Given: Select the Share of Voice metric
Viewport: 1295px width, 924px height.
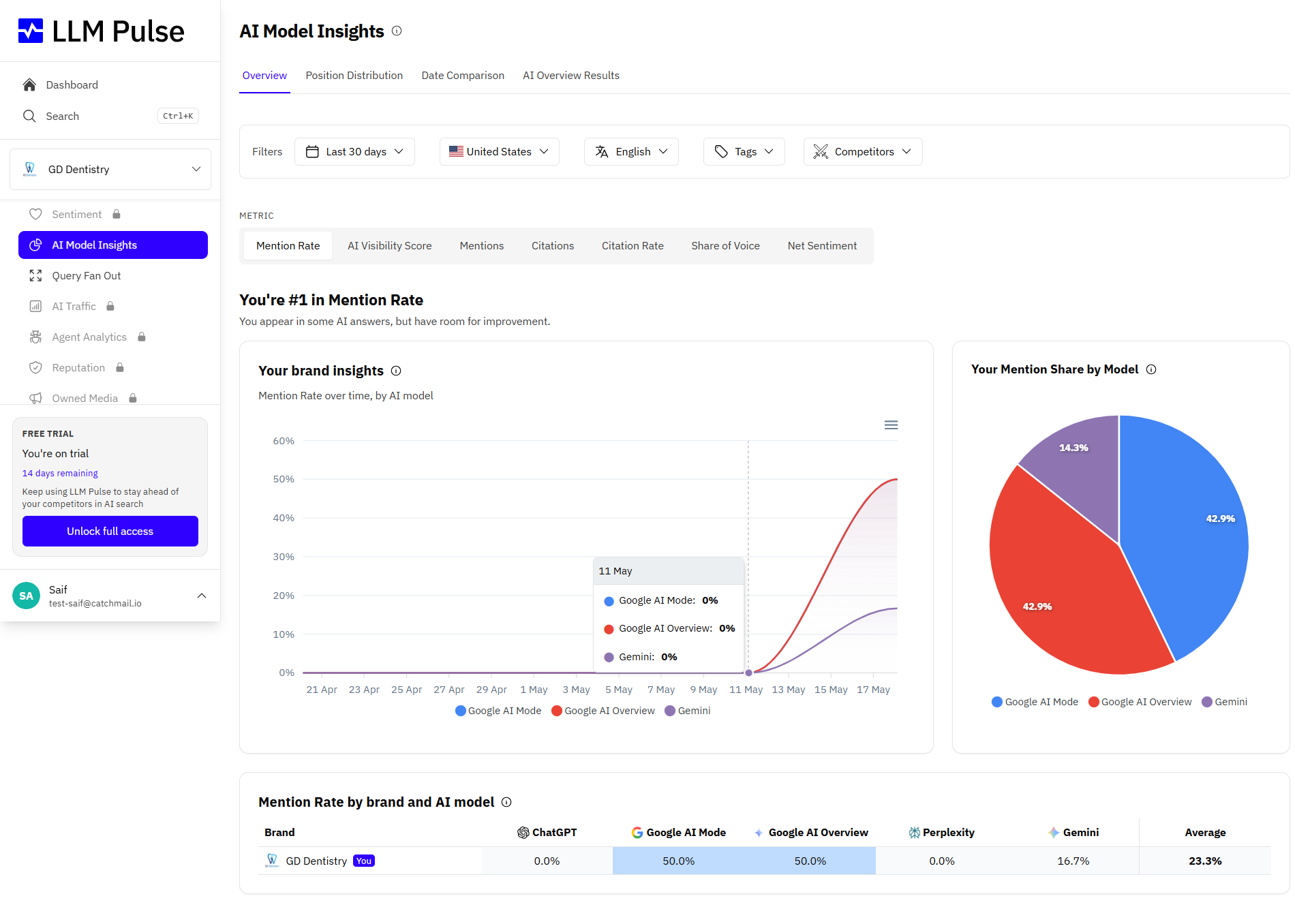Looking at the screenshot, I should pos(725,245).
